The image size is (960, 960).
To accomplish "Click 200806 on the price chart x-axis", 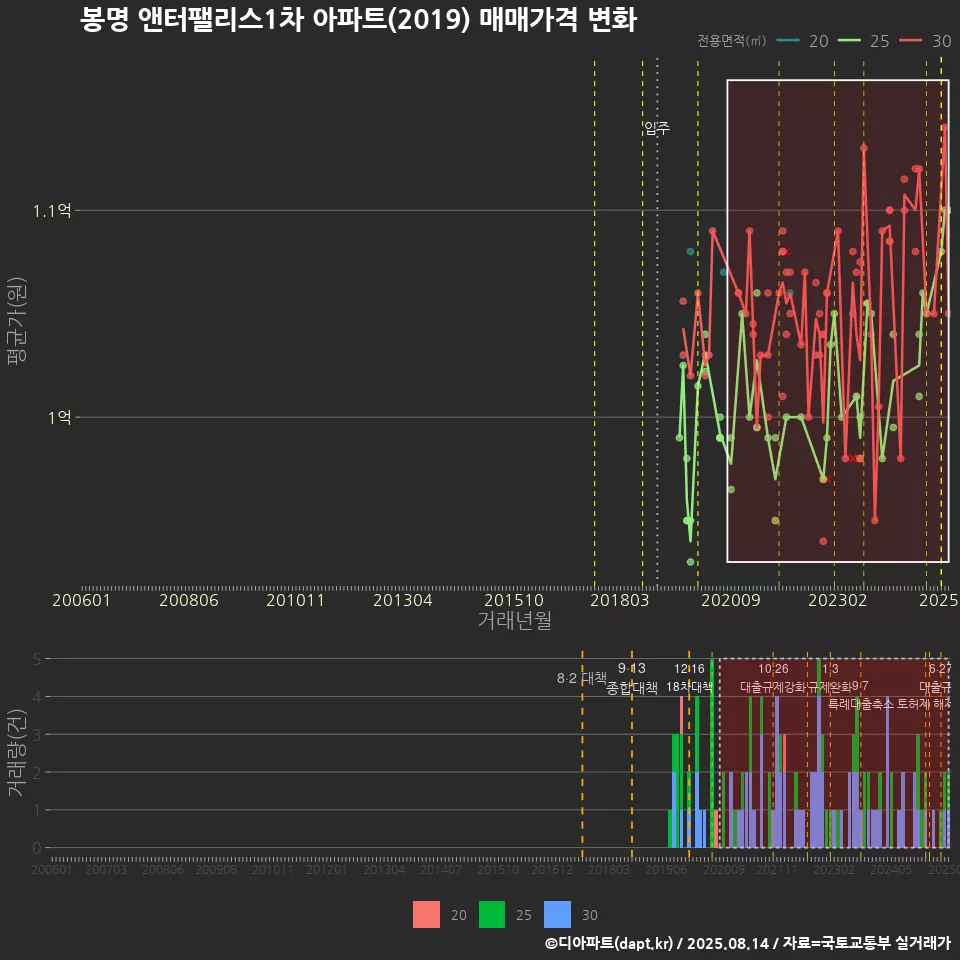I will pos(189,600).
